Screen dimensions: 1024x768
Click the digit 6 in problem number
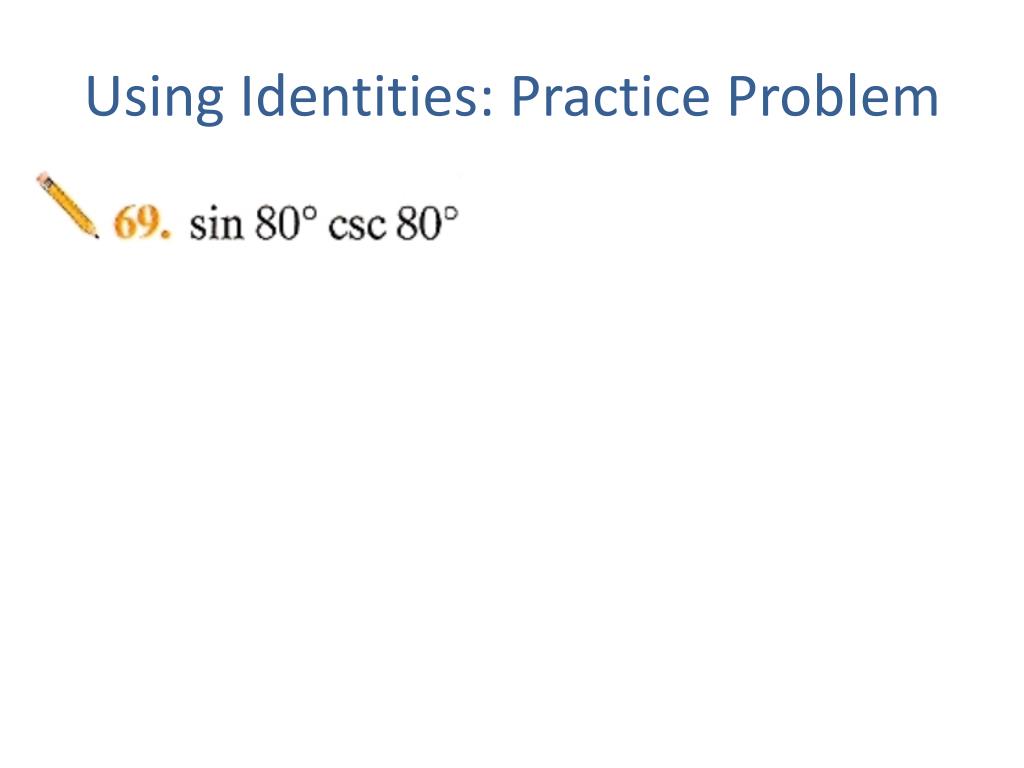(125, 223)
